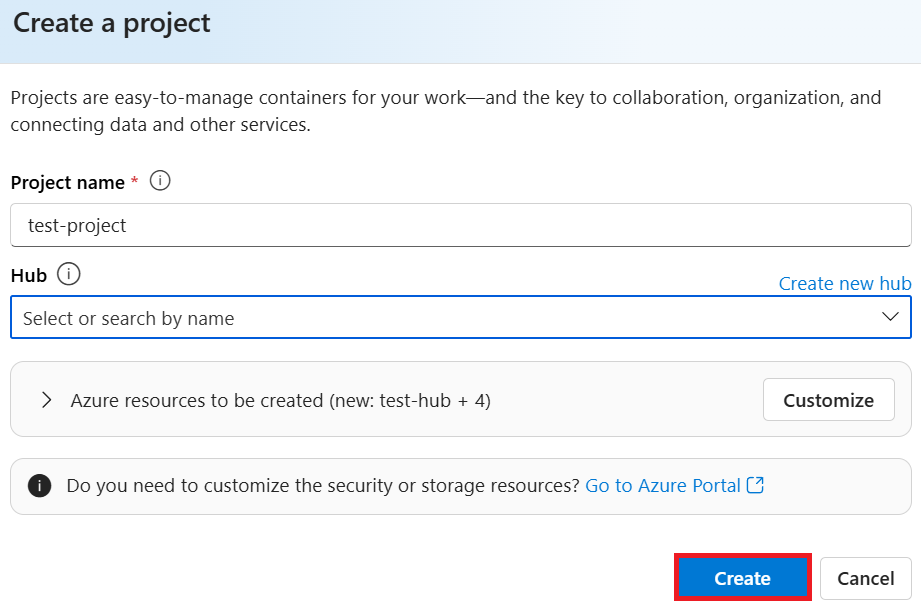Click the black info icon in the notice

point(40,486)
